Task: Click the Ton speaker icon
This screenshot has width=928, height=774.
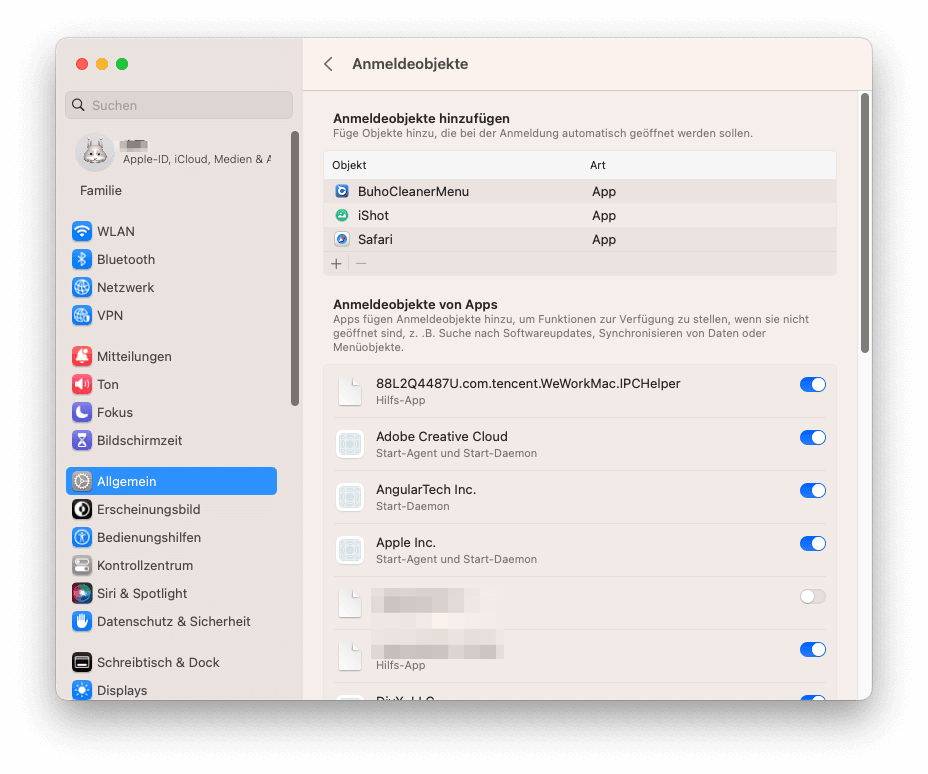Action: [x=82, y=385]
